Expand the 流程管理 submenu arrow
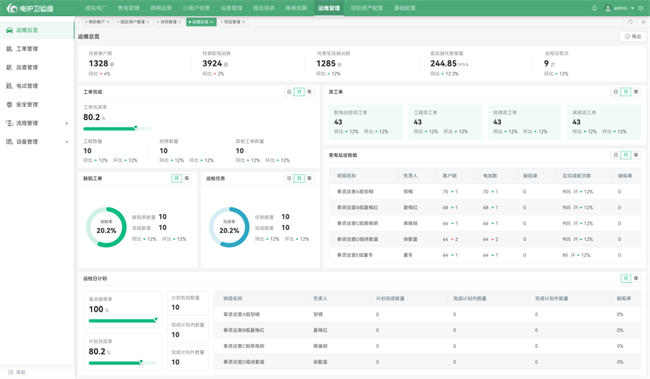 [67, 123]
